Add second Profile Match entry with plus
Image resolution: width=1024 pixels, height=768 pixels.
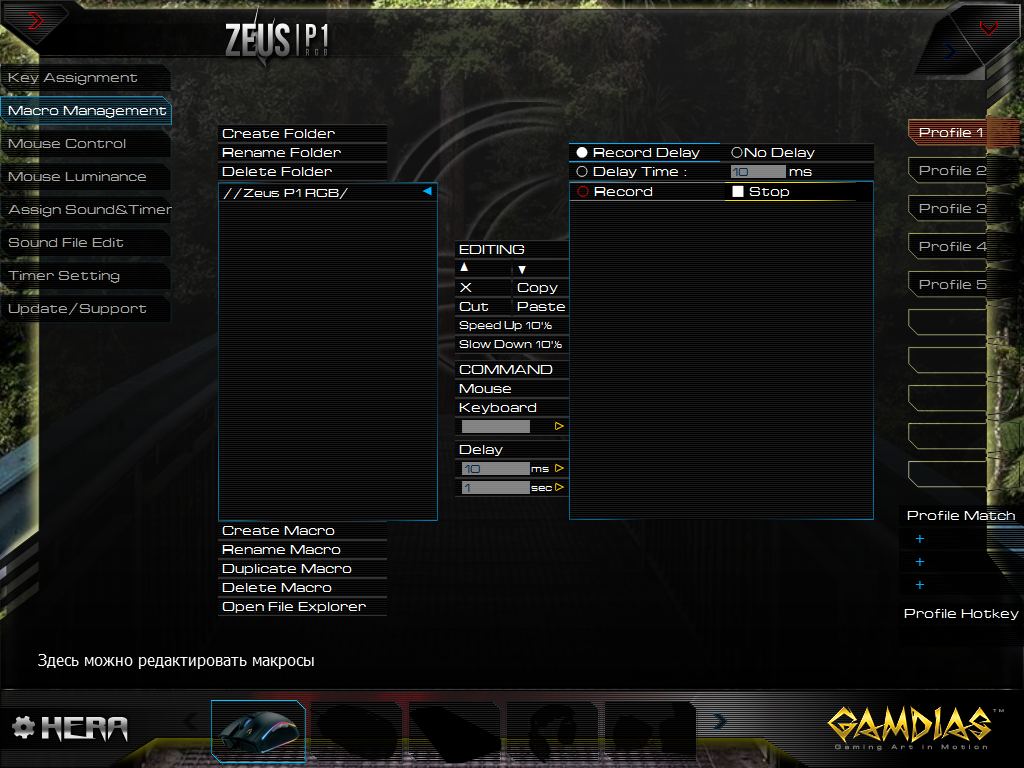click(x=920, y=562)
